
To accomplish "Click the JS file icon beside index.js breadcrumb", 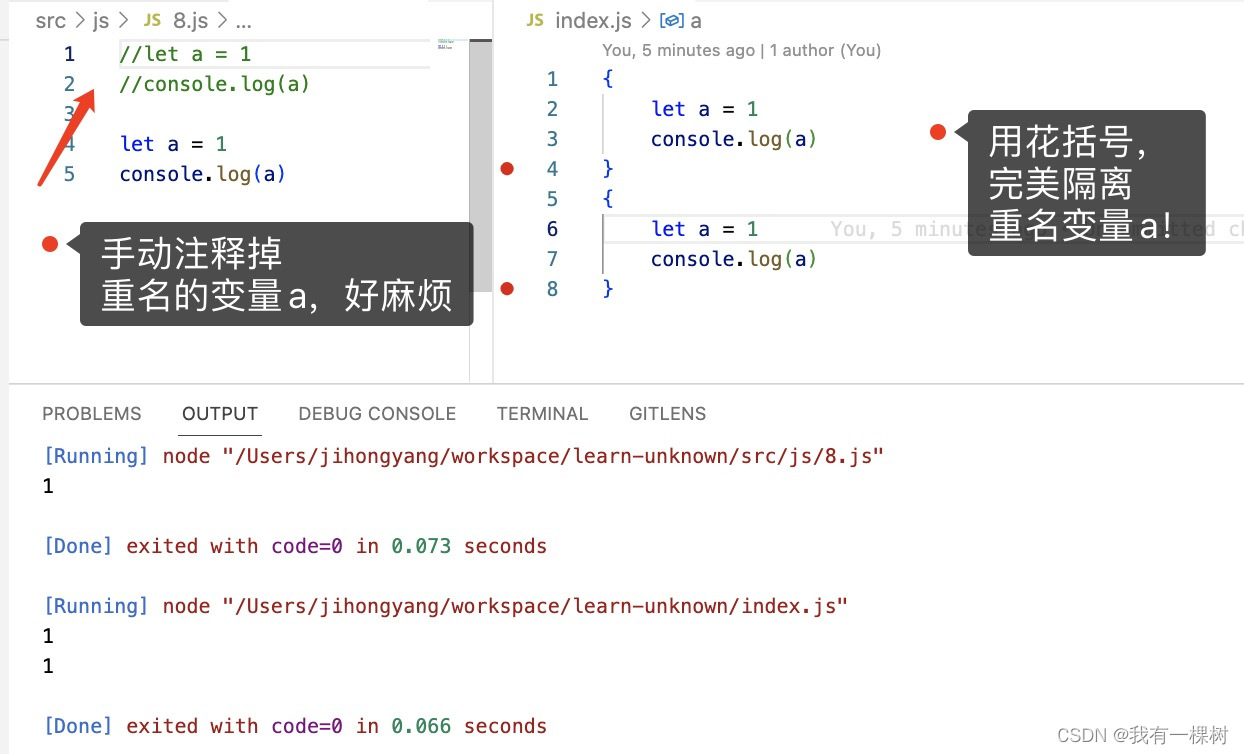I will (535, 20).
